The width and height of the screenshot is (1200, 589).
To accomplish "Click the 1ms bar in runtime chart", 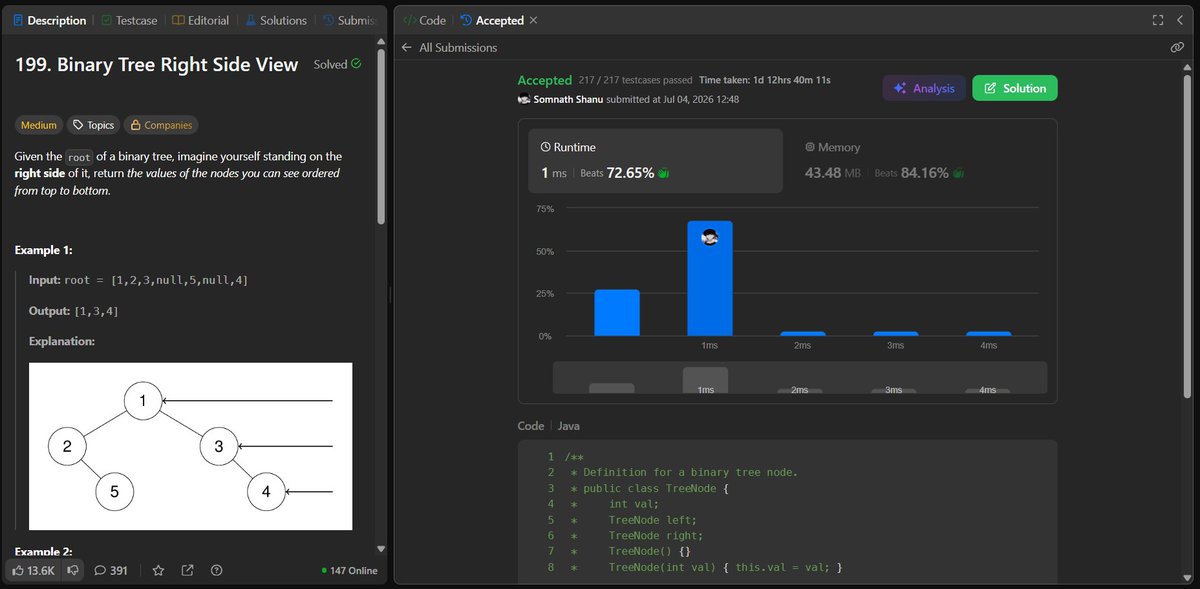I will click(x=710, y=278).
